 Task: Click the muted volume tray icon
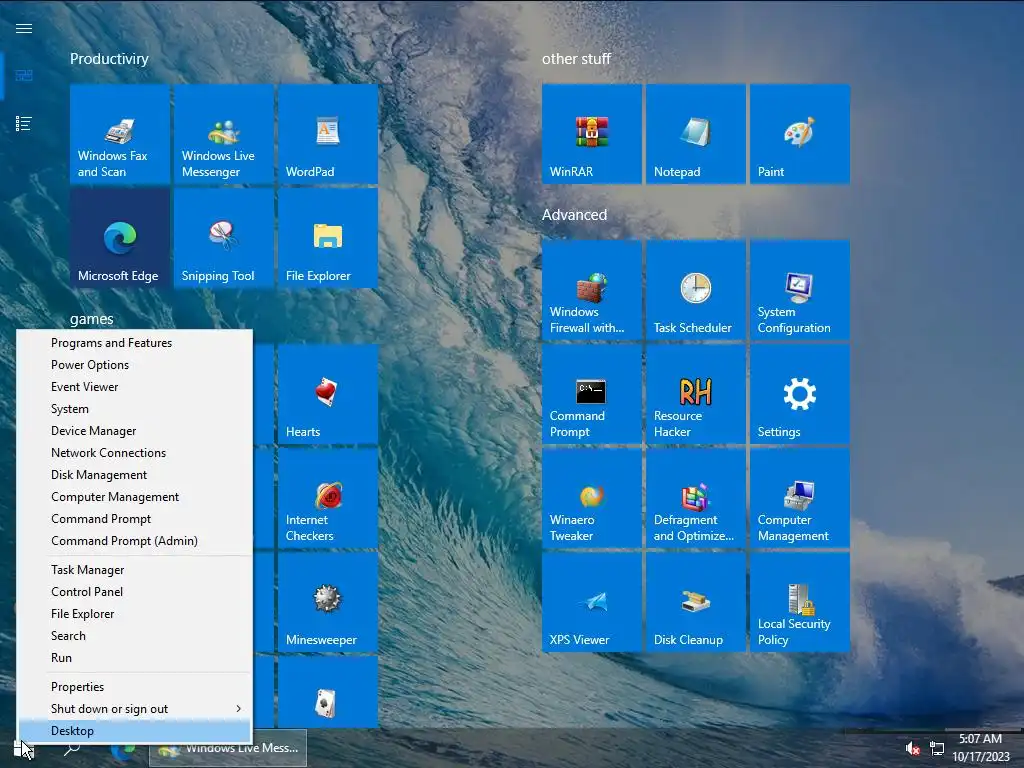point(912,748)
